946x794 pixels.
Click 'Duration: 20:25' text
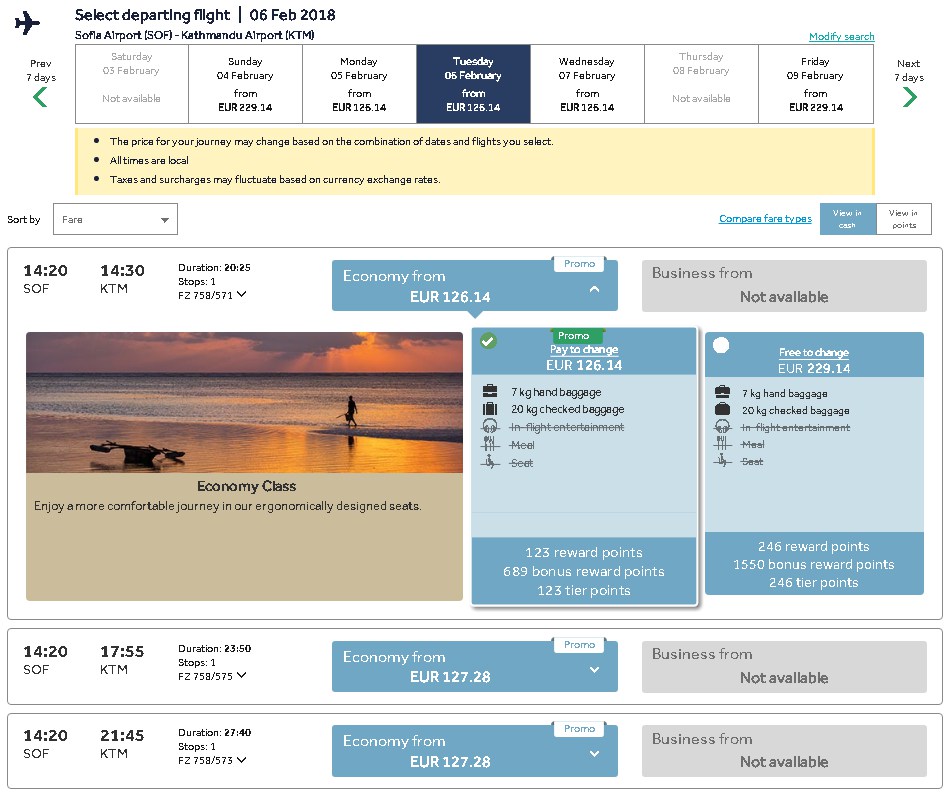(214, 267)
